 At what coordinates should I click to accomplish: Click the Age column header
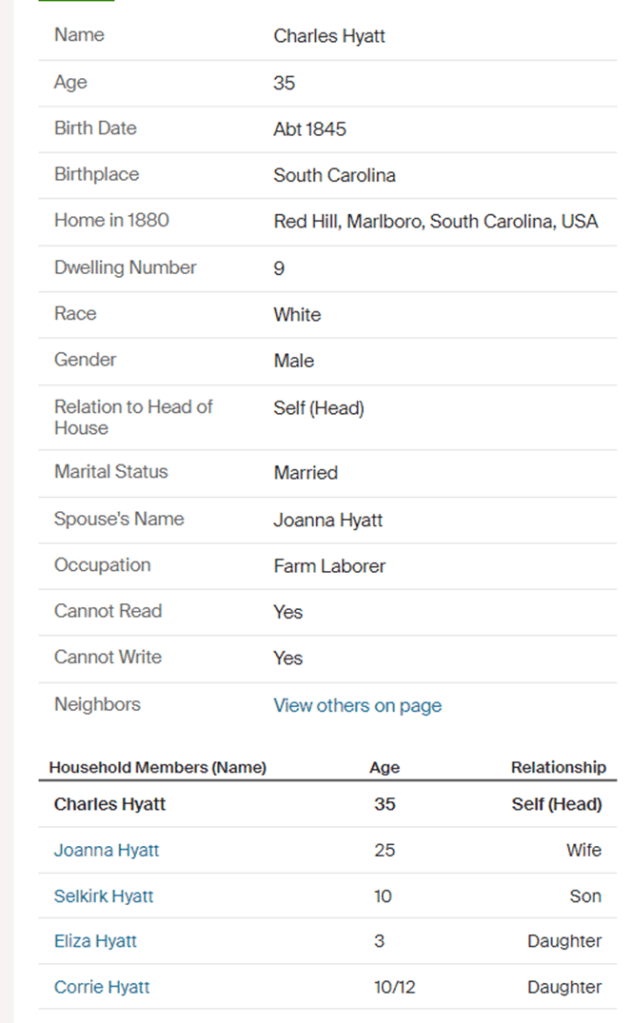(384, 767)
